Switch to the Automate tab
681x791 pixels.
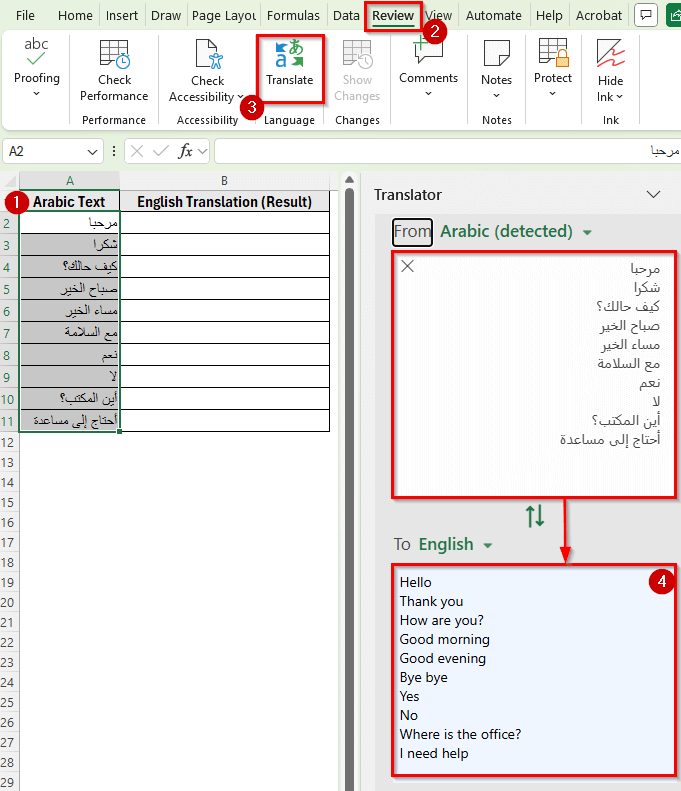point(493,16)
